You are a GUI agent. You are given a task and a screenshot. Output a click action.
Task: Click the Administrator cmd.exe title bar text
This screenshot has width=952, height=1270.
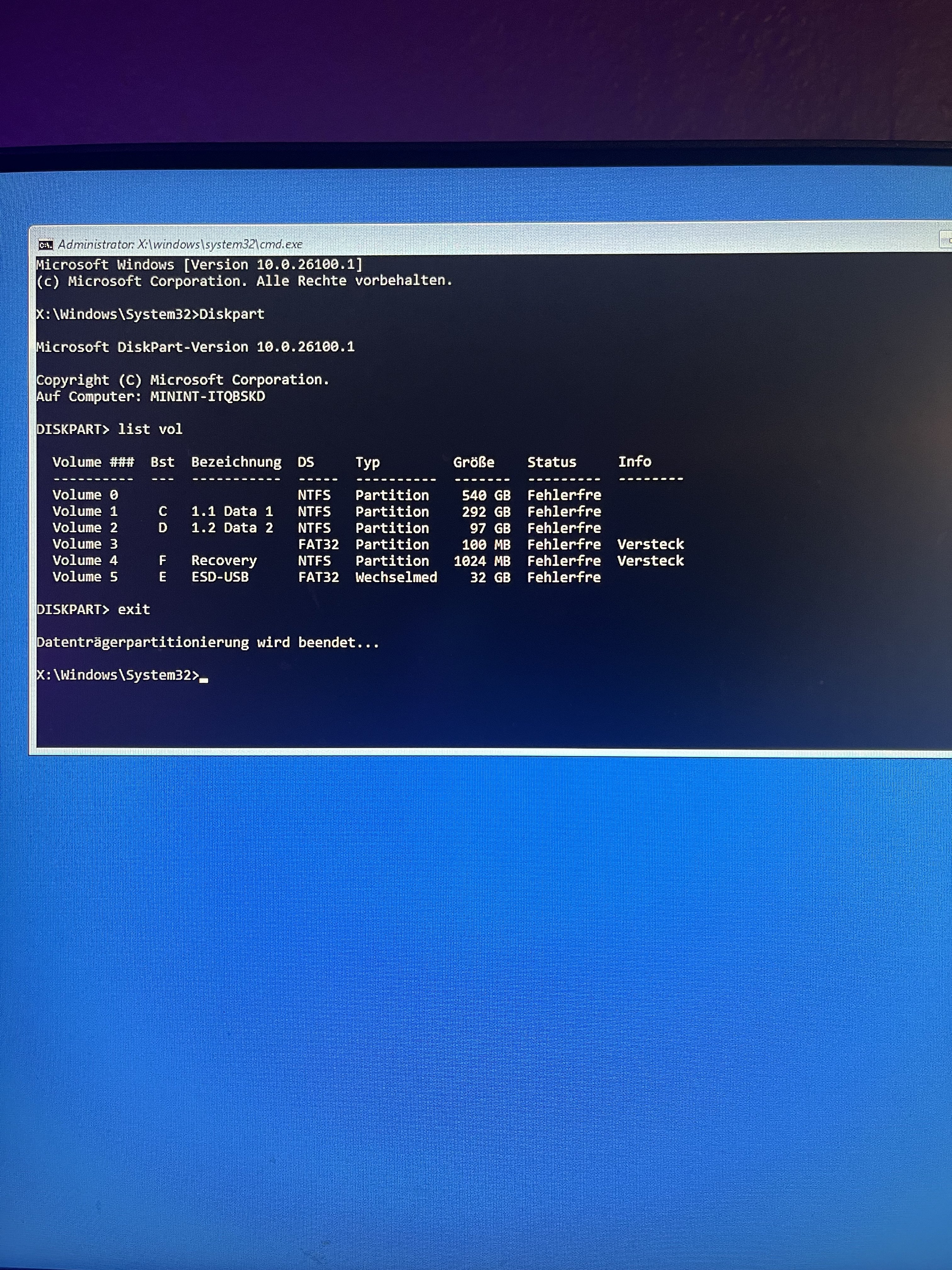tap(180, 245)
